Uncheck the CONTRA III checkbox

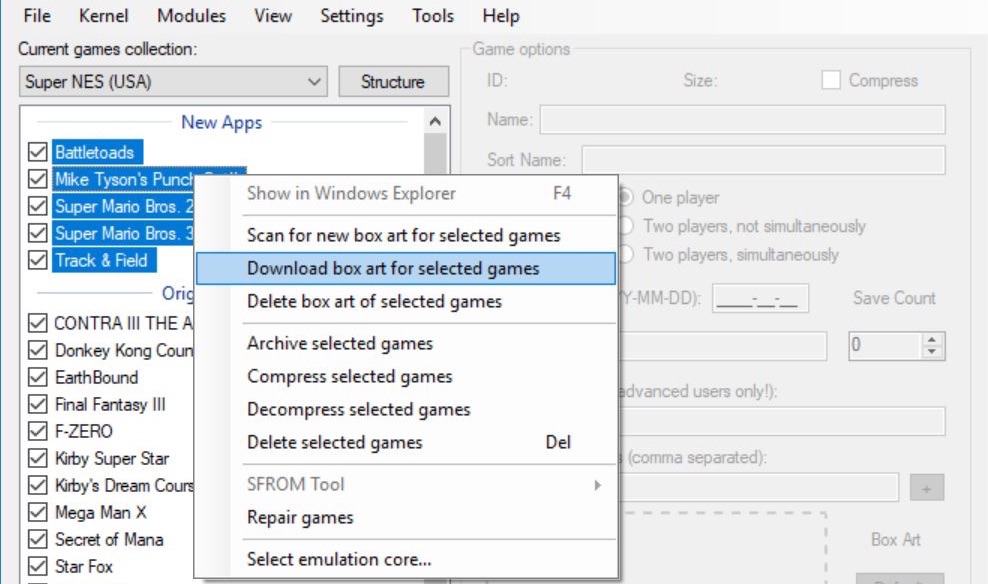tap(38, 323)
